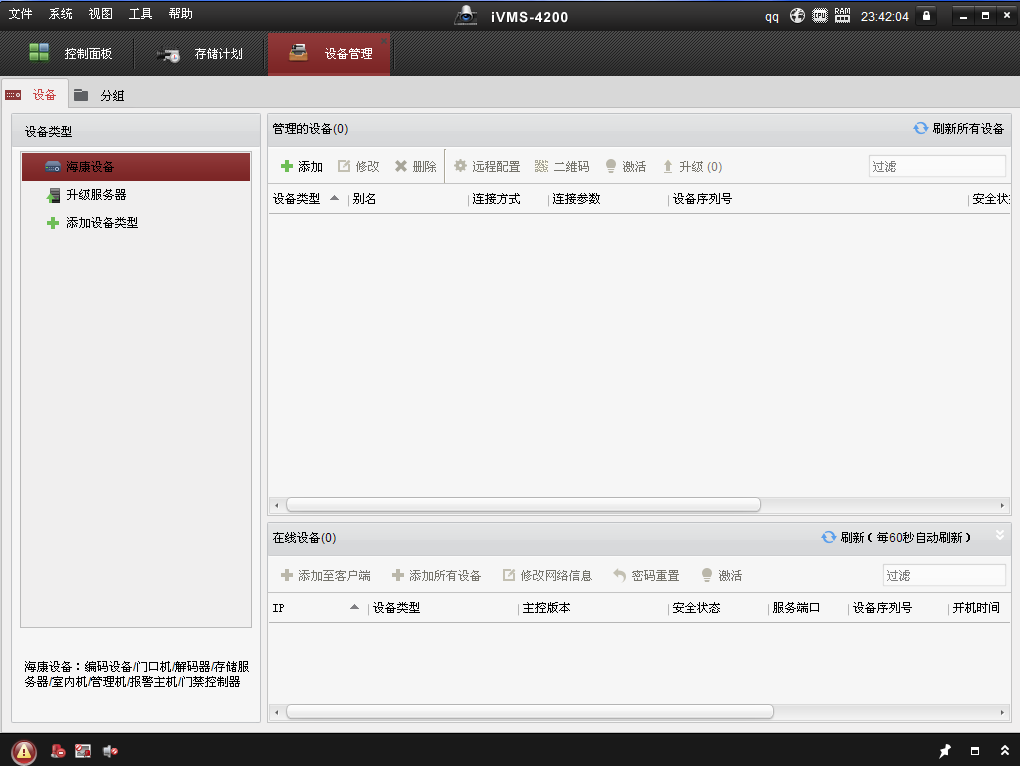This screenshot has width=1020, height=766.
Task: Open the 帮助 menu
Action: click(180, 14)
